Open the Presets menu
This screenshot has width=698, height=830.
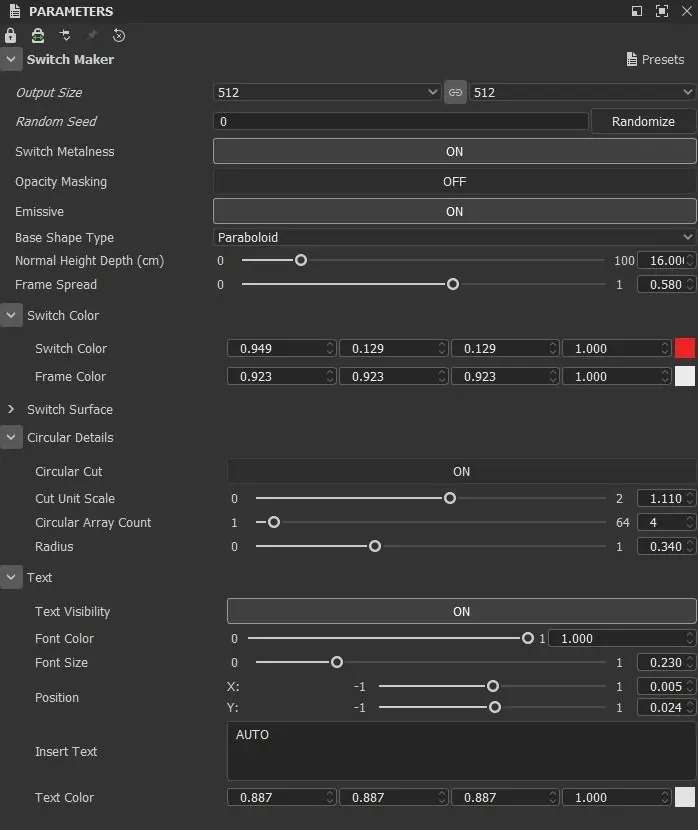point(655,59)
